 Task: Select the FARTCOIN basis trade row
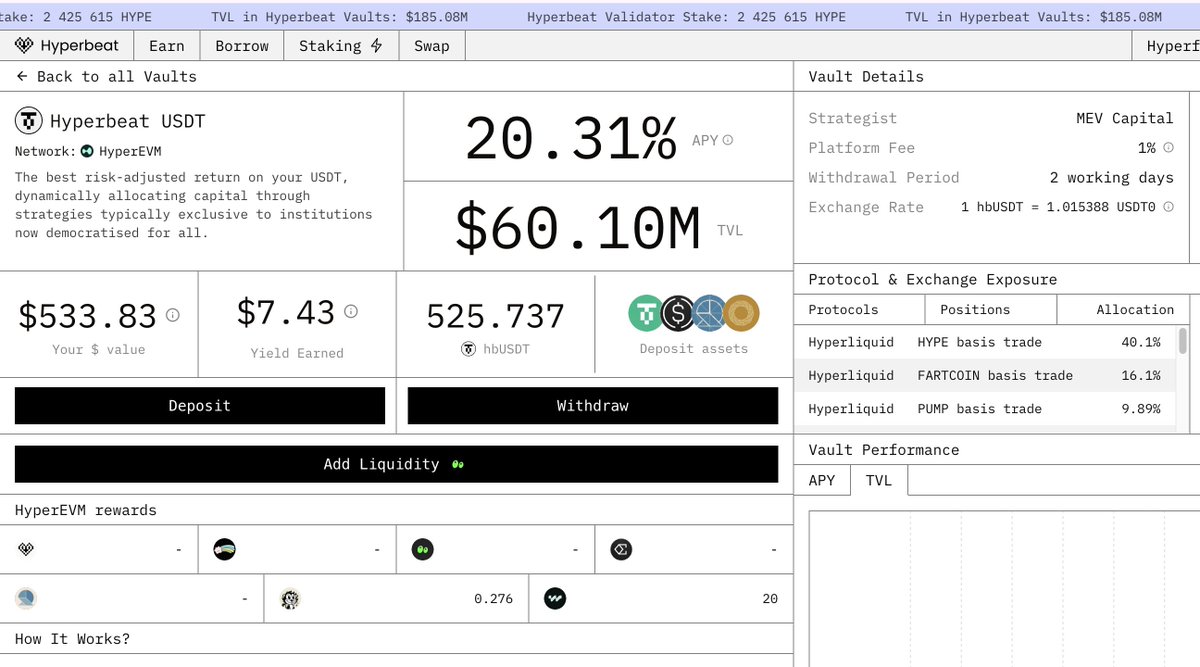click(985, 375)
